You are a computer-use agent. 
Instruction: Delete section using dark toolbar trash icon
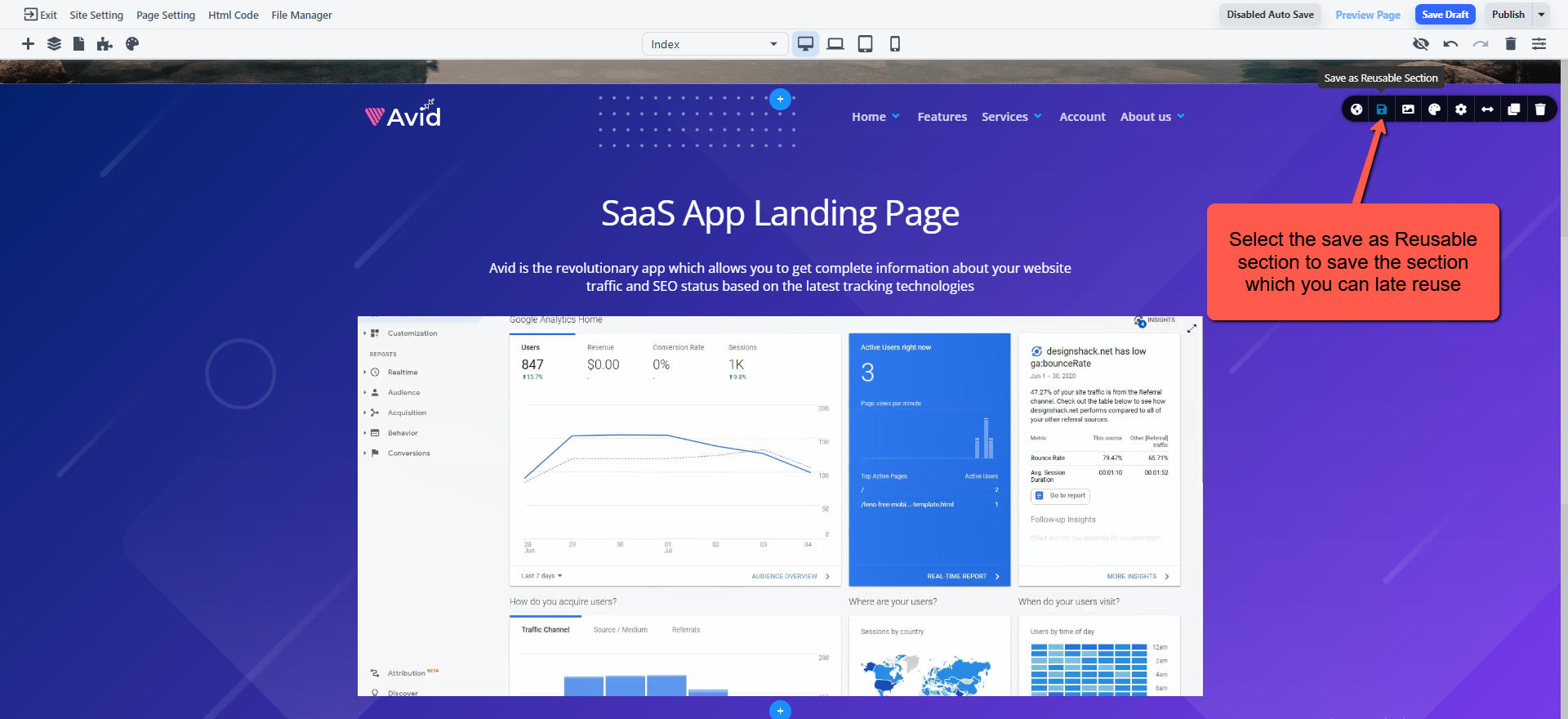1540,109
